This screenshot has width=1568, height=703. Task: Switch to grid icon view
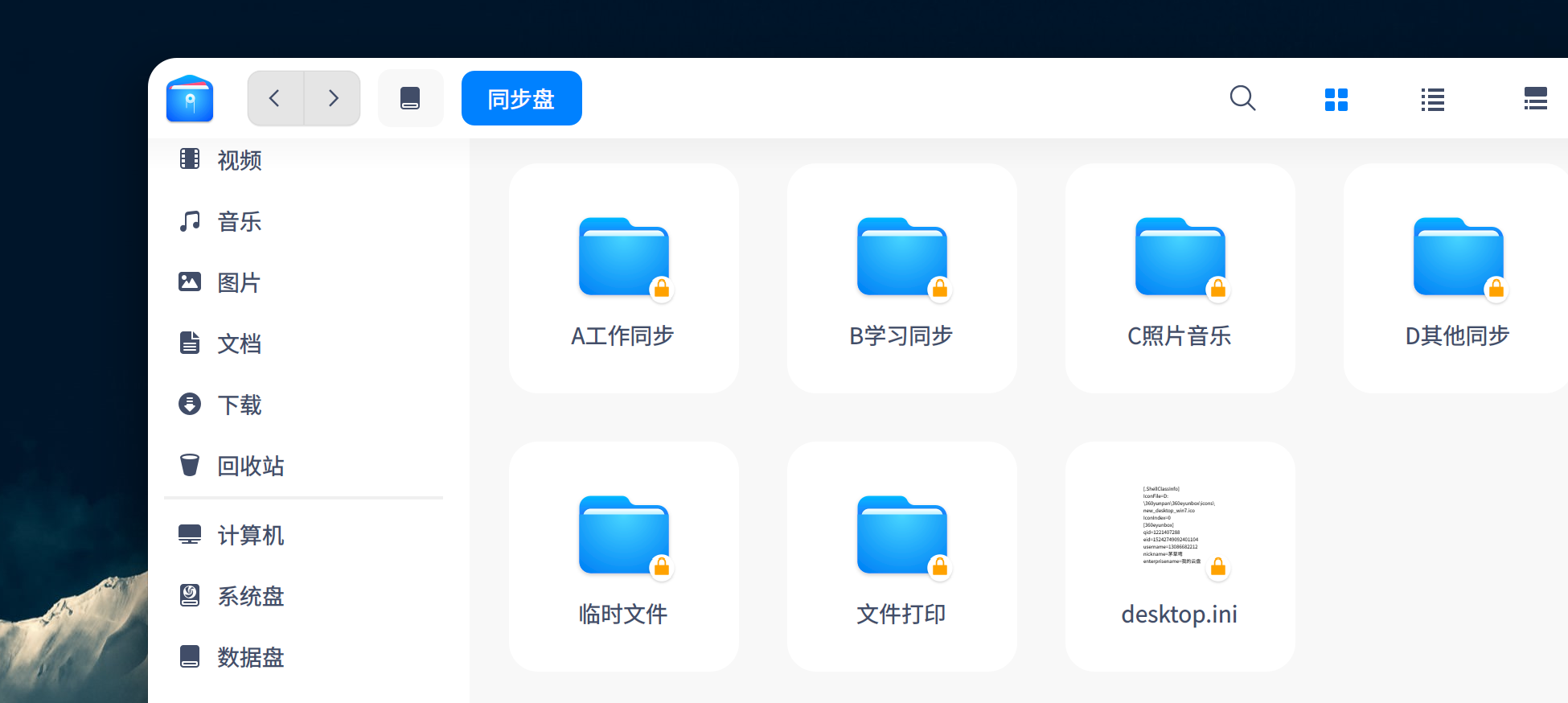(x=1336, y=100)
